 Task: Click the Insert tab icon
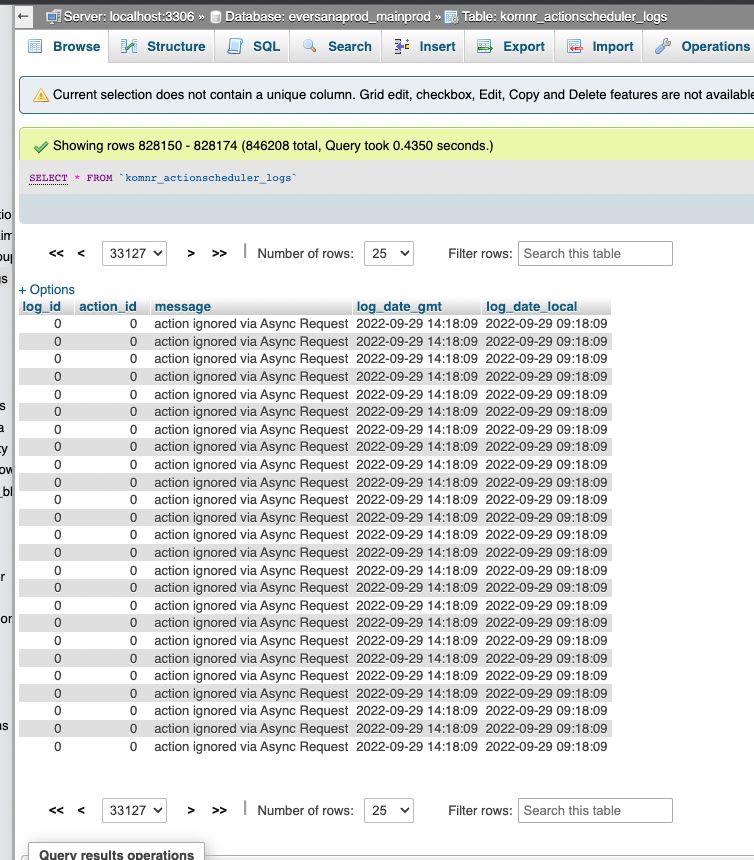(402, 46)
